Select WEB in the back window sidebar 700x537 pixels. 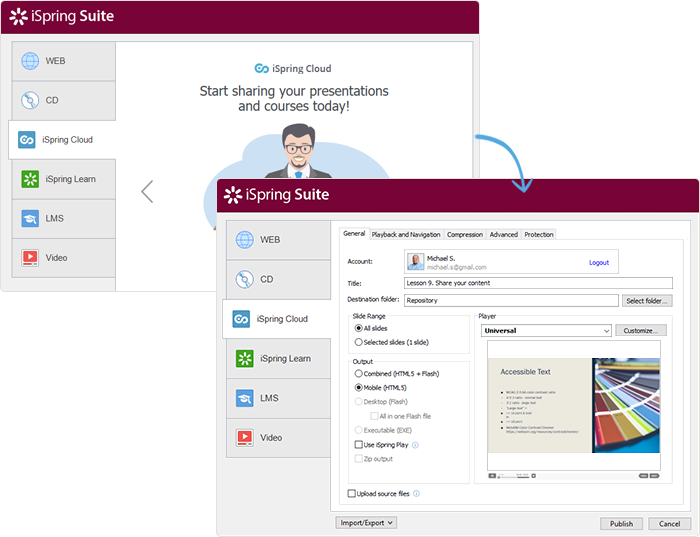point(63,61)
